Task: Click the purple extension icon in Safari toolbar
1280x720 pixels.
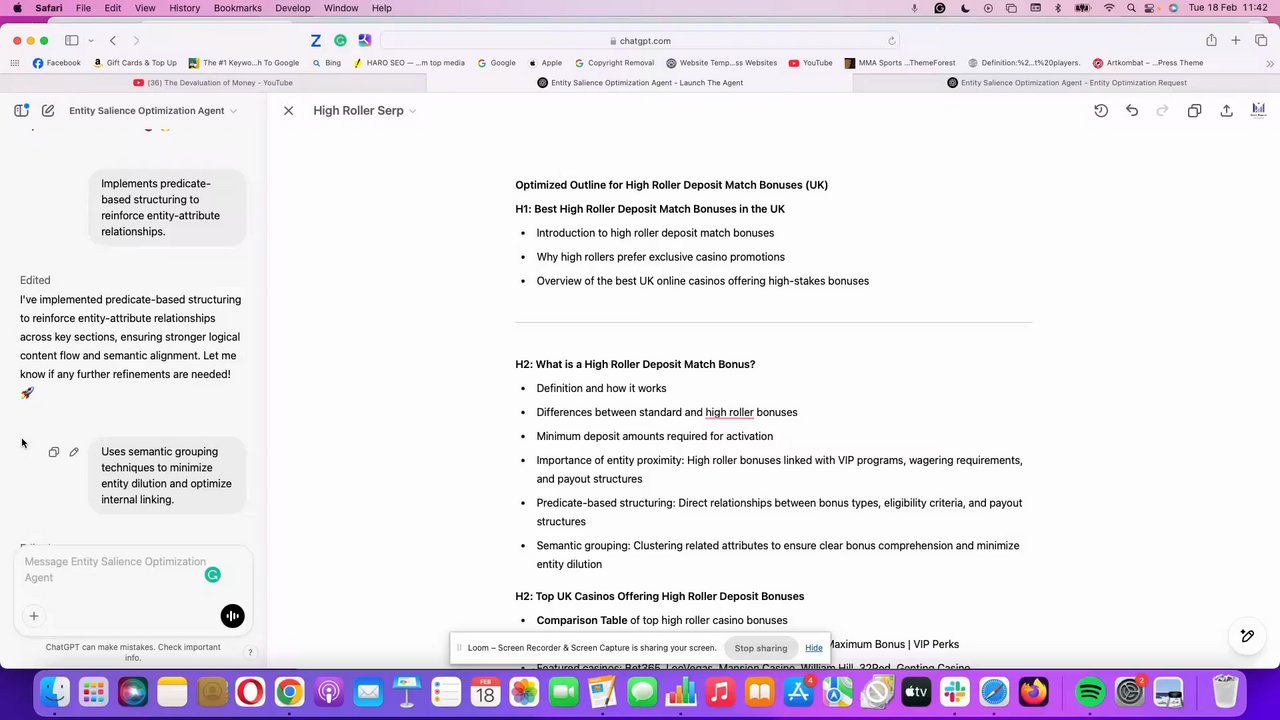Action: pyautogui.click(x=365, y=41)
